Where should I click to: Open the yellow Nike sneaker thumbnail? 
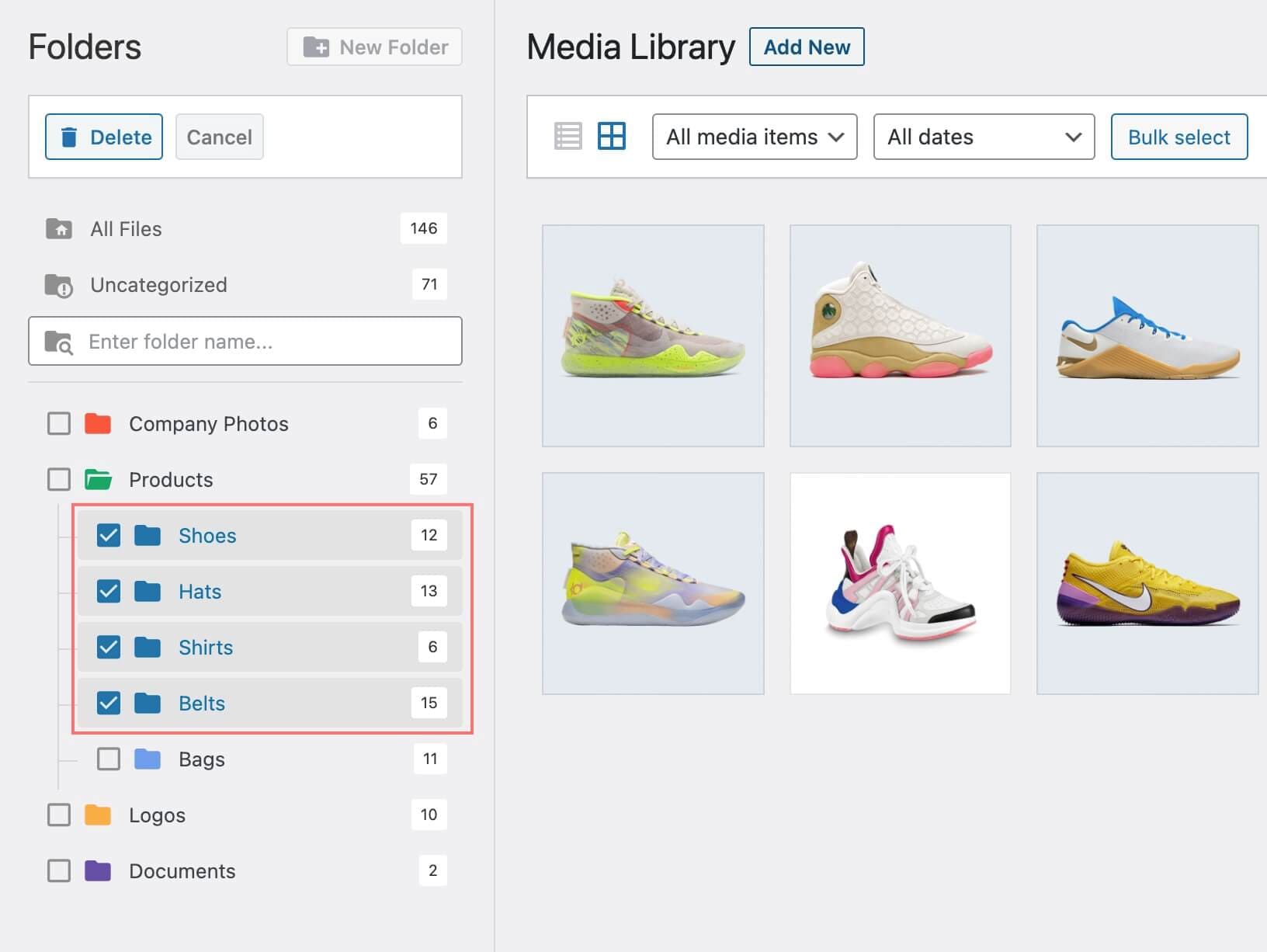(x=1147, y=582)
